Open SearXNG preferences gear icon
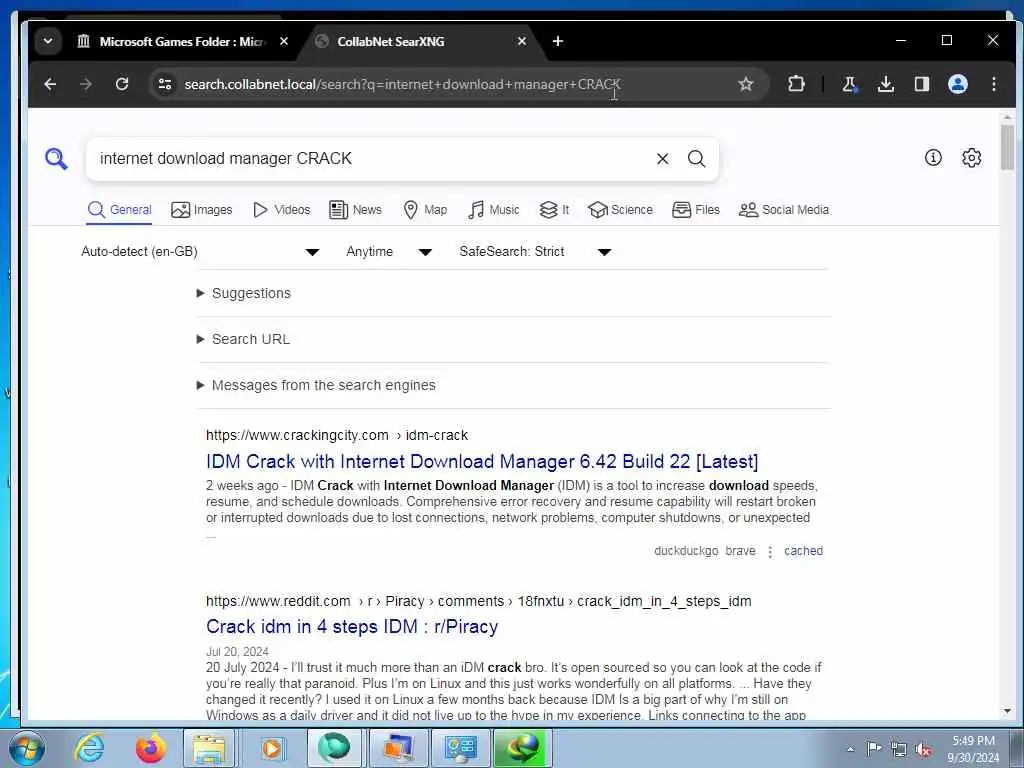The width and height of the screenshot is (1024, 768). point(971,157)
